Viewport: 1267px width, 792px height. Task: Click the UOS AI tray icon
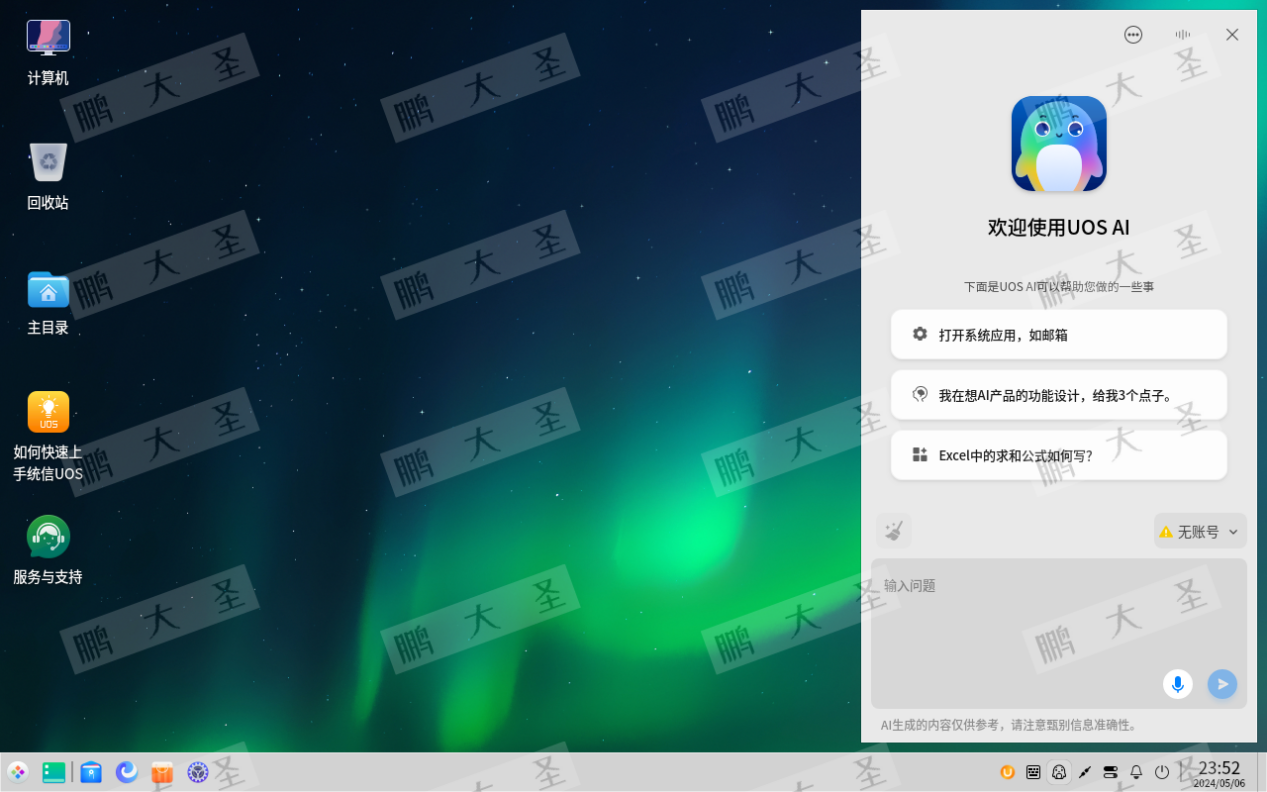[x=1059, y=772]
